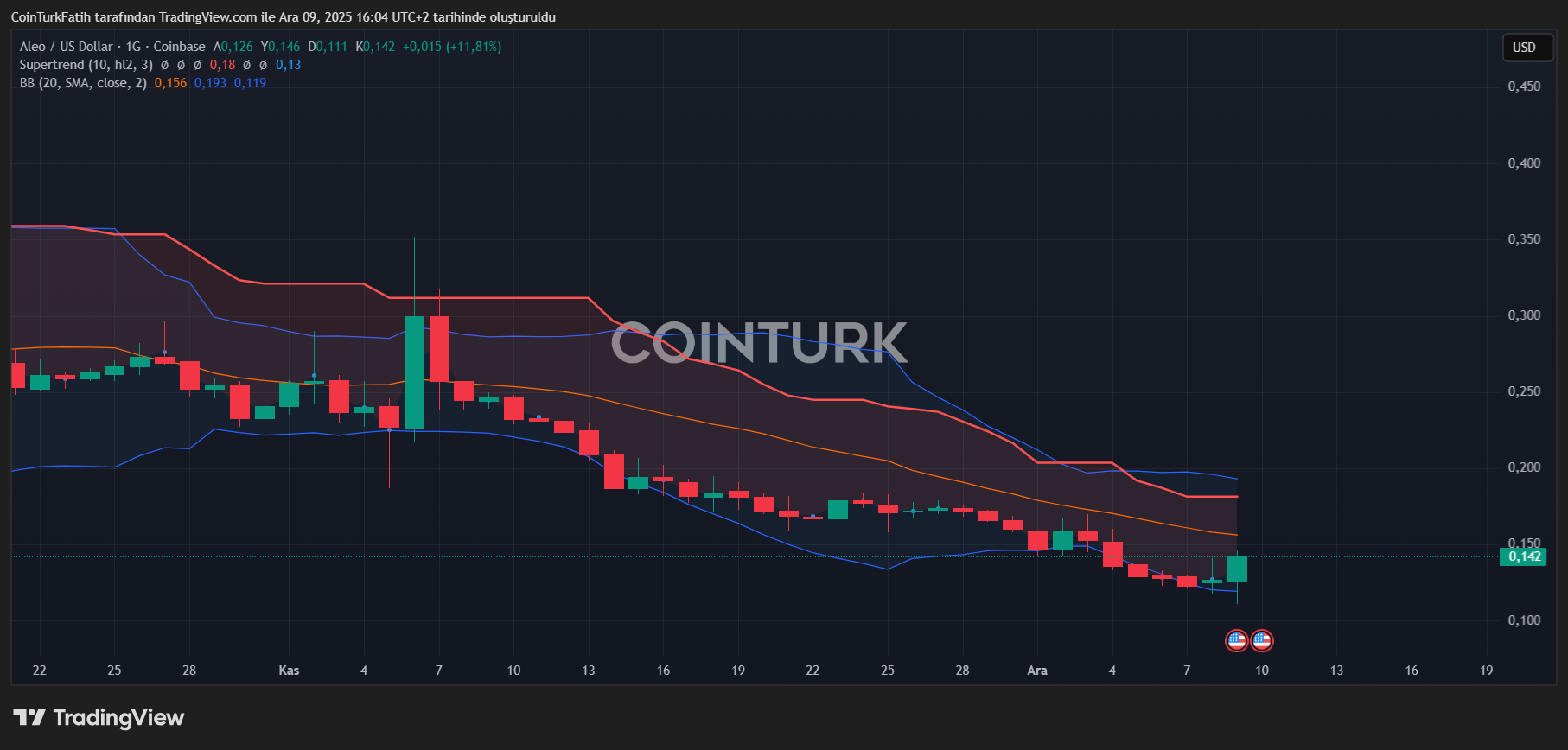This screenshot has height=750, width=1568.
Task: Click the left US flag economic event icon
Action: pyautogui.click(x=1237, y=640)
